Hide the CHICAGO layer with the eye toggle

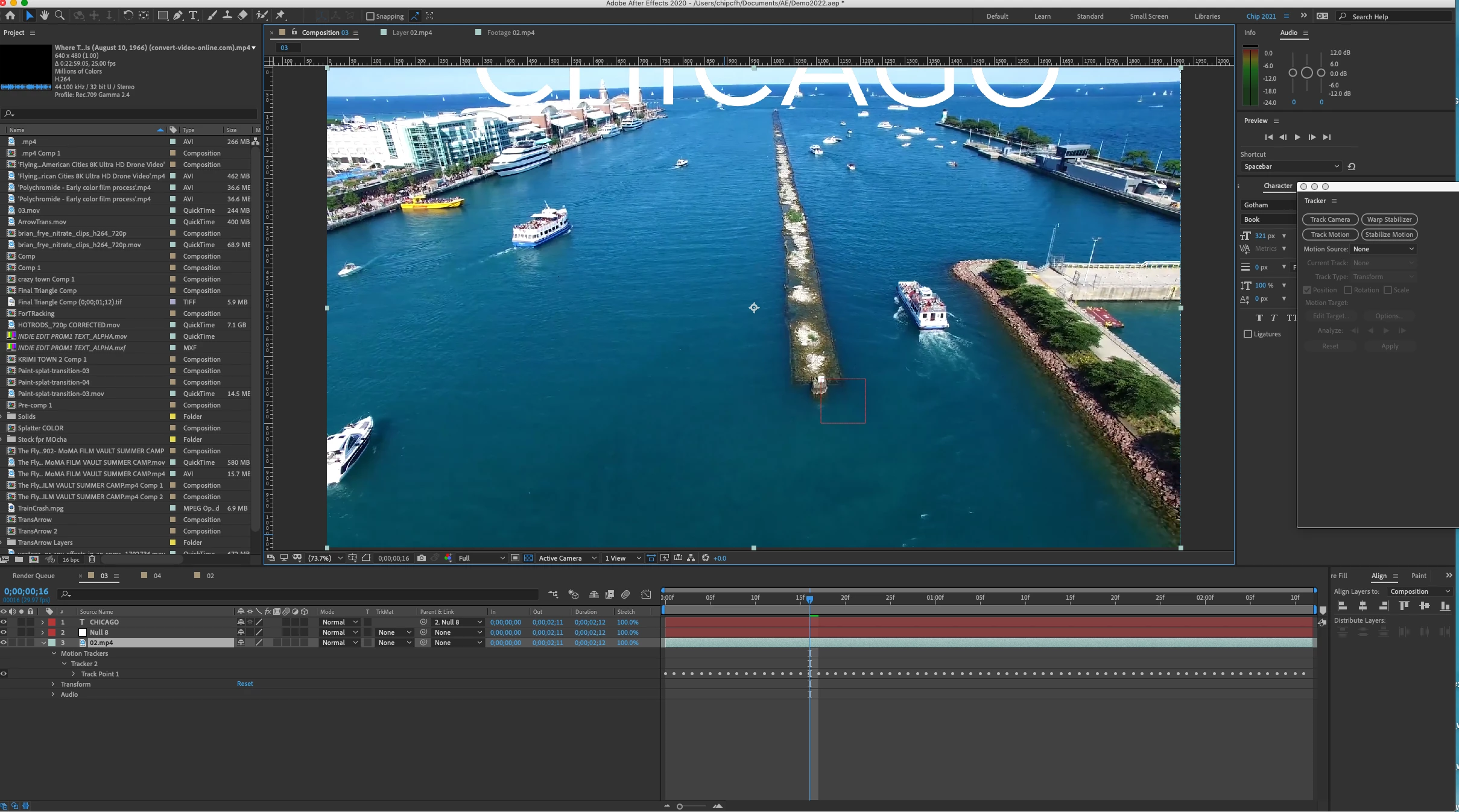click(x=4, y=622)
